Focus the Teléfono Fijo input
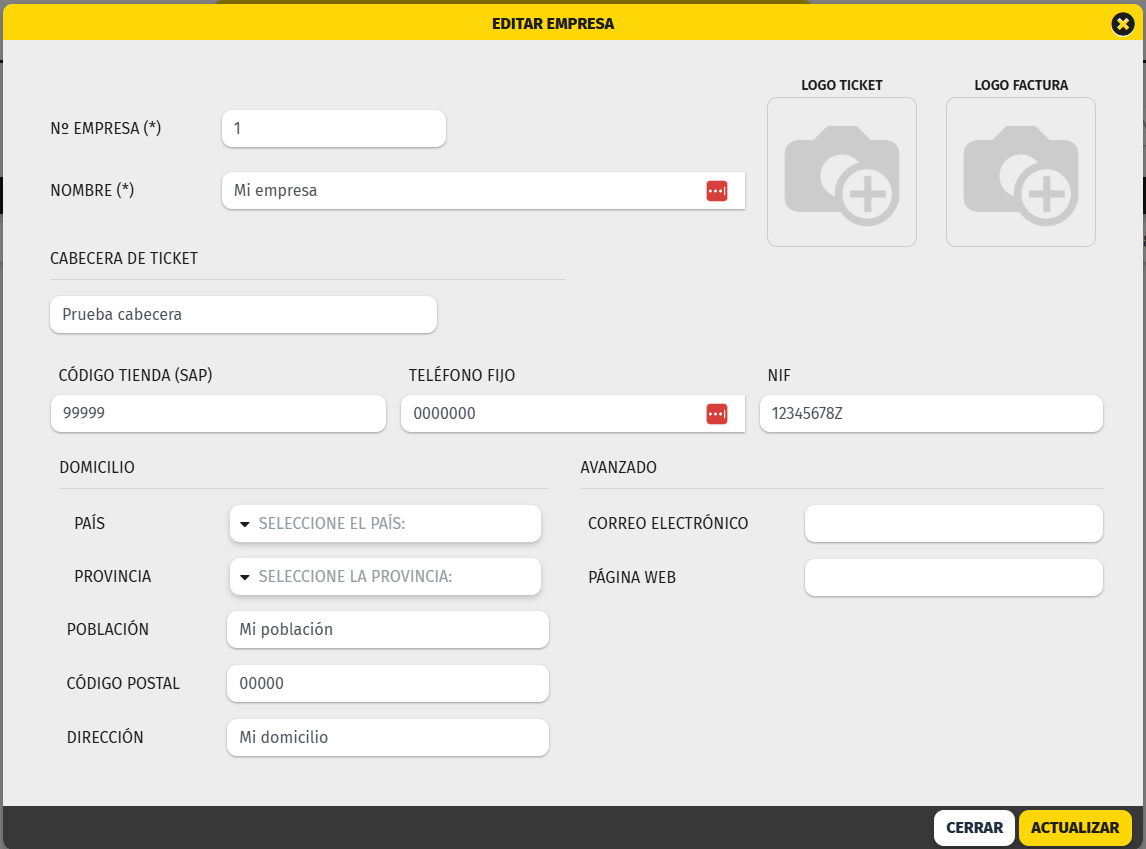Image resolution: width=1146 pixels, height=849 pixels. coord(550,414)
